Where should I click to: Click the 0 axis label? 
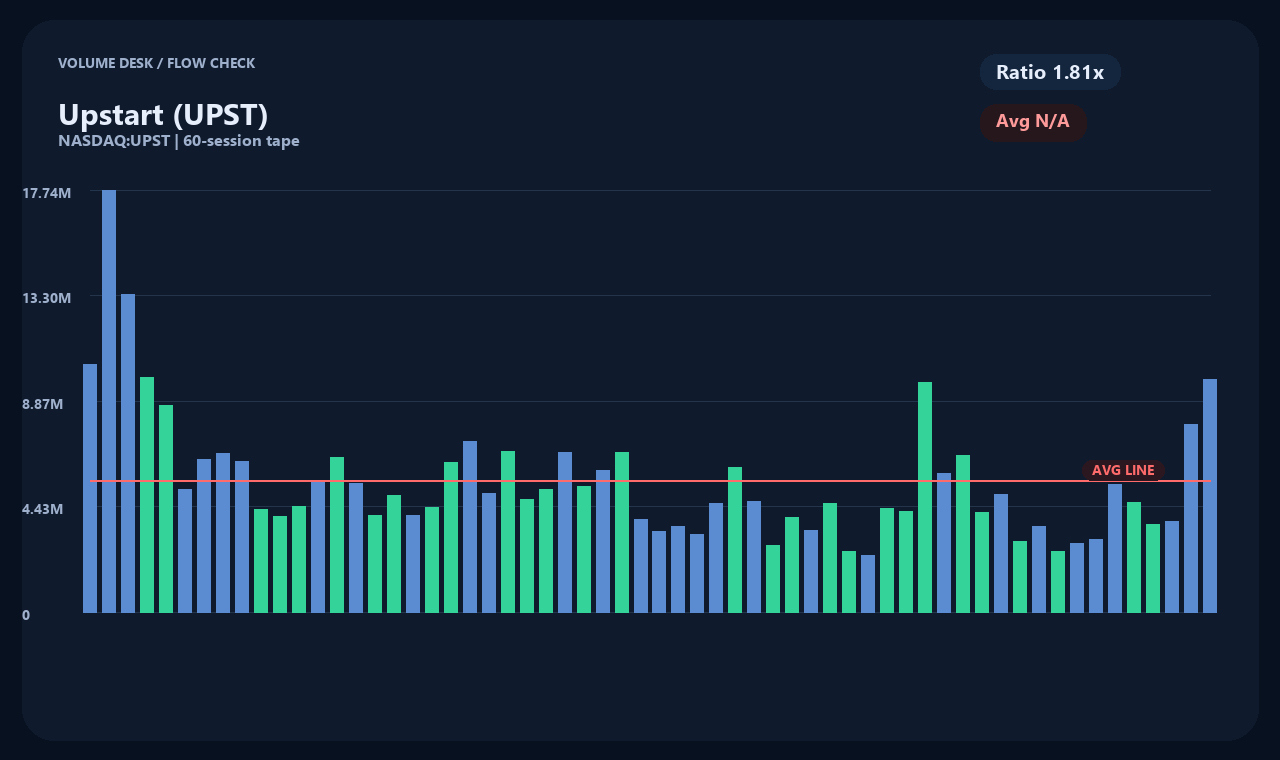(x=26, y=615)
